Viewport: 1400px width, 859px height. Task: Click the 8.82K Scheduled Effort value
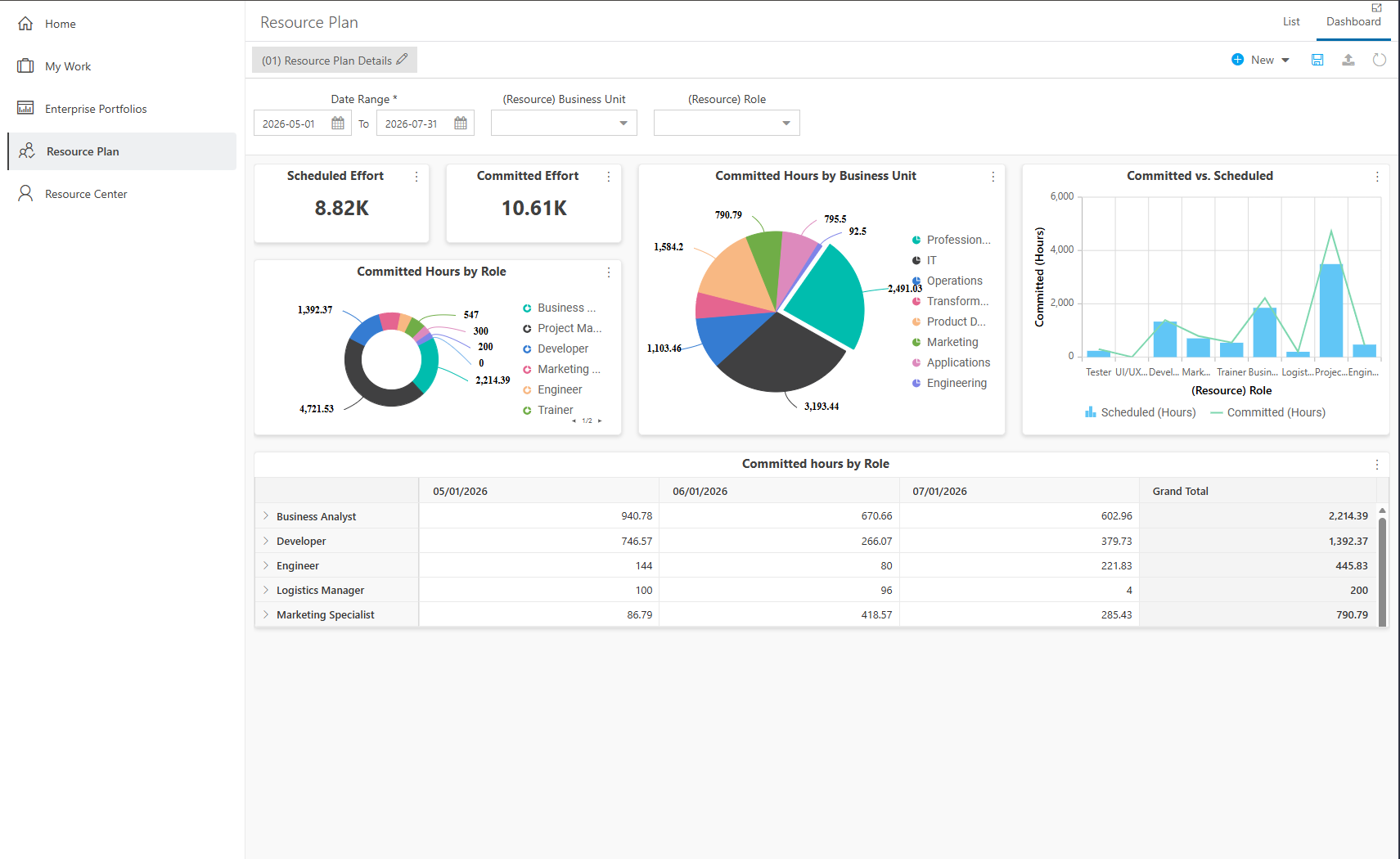341,209
